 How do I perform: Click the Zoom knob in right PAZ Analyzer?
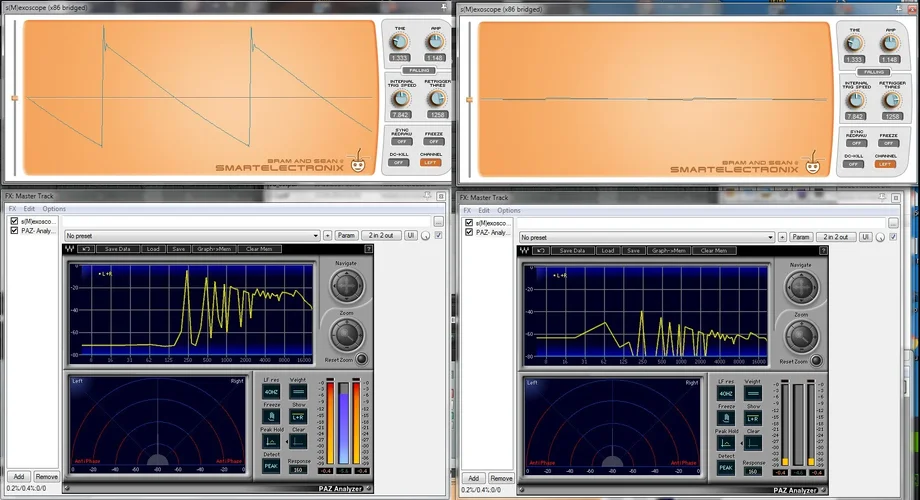[x=799, y=336]
